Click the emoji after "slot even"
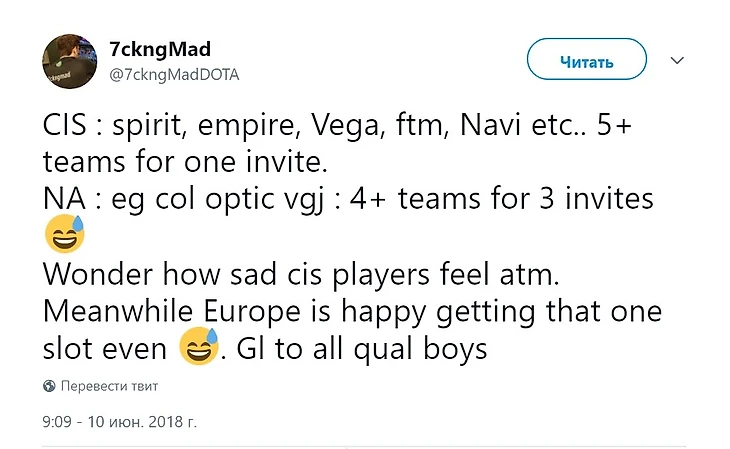The width and height of the screenshot is (730, 449). pyautogui.click(x=199, y=347)
